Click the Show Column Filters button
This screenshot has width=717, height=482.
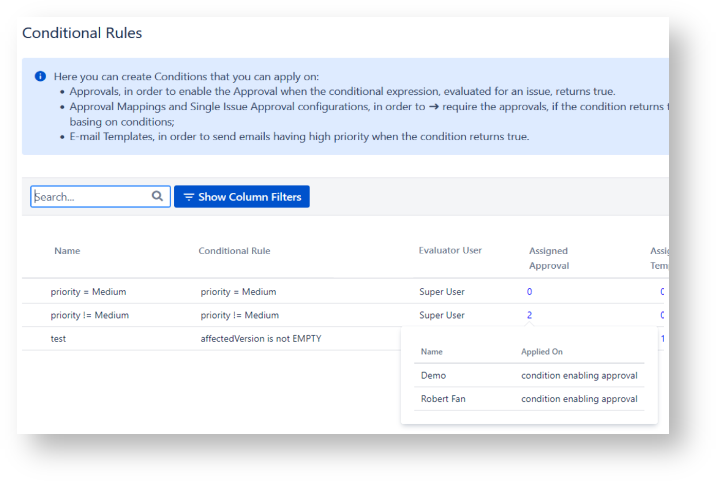point(242,197)
